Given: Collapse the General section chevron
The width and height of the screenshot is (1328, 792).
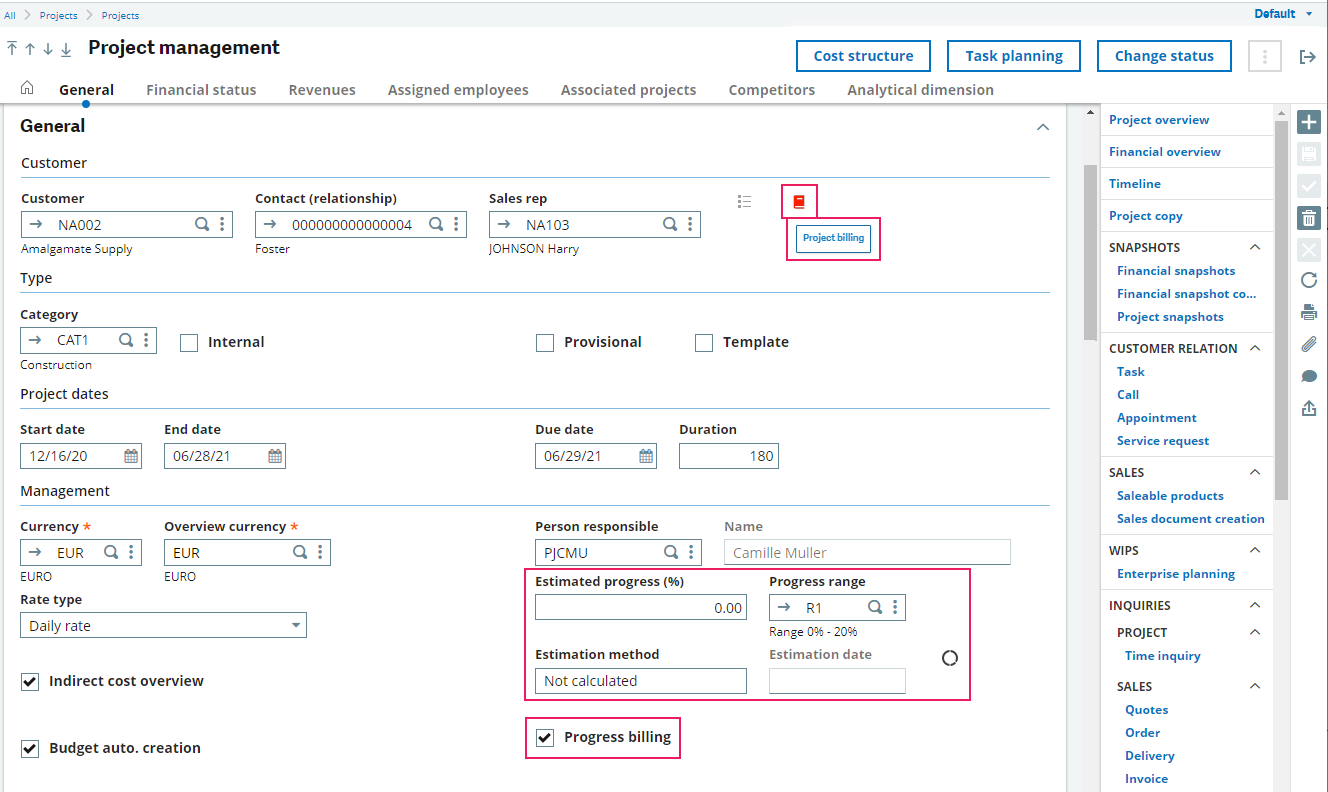Looking at the screenshot, I should click(x=1042, y=127).
